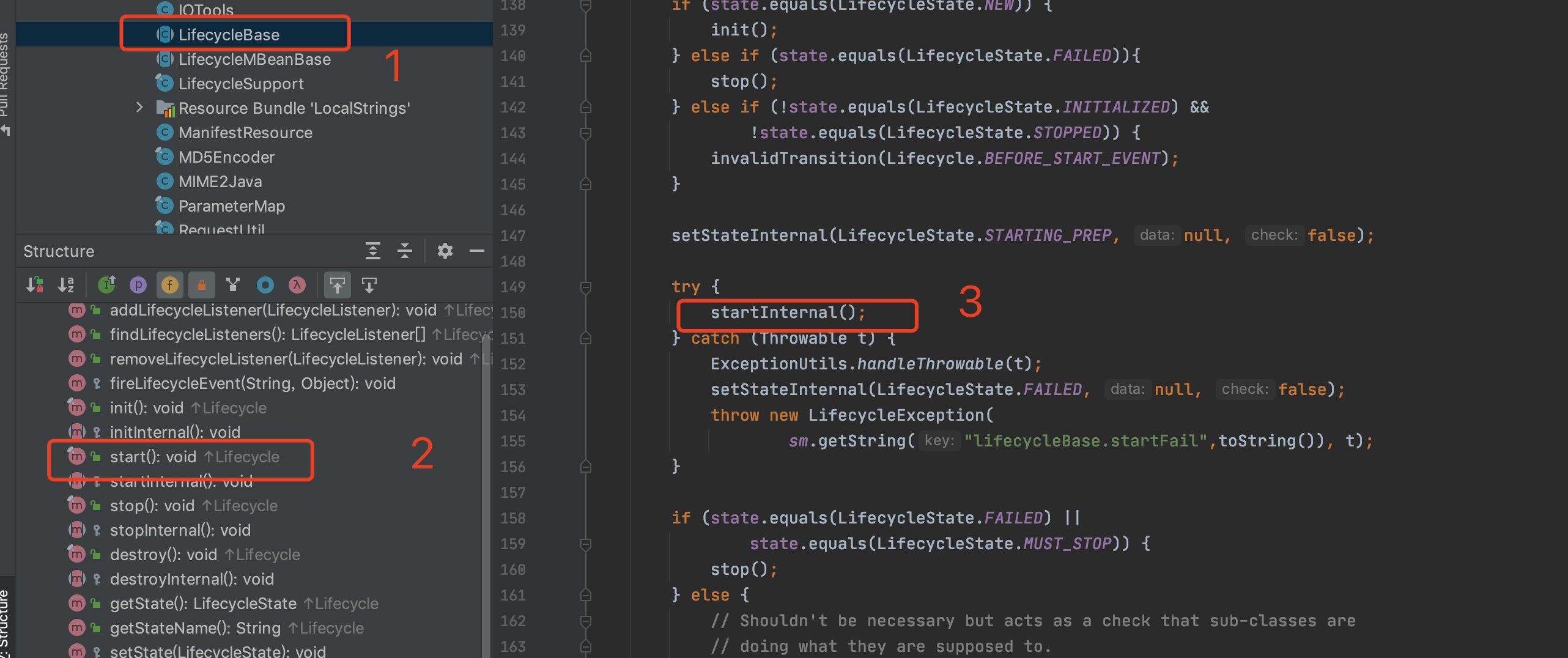This screenshot has height=658, width=1568.
Task: Click LifecycleException on line 154
Action: click(896, 415)
